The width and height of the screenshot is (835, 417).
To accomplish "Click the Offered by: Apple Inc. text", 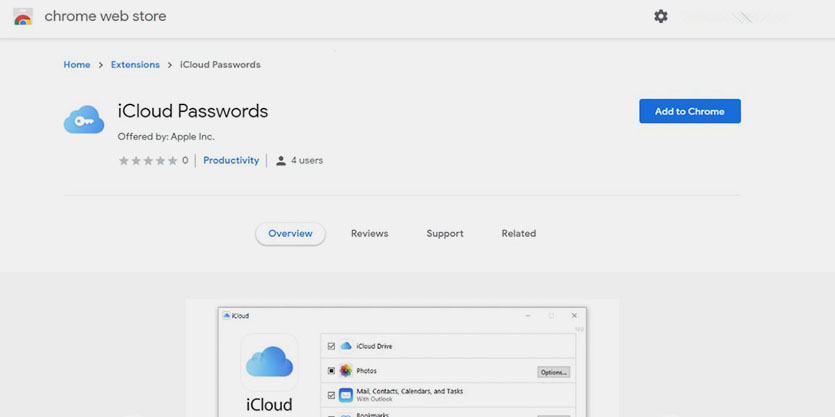I will coord(166,137).
